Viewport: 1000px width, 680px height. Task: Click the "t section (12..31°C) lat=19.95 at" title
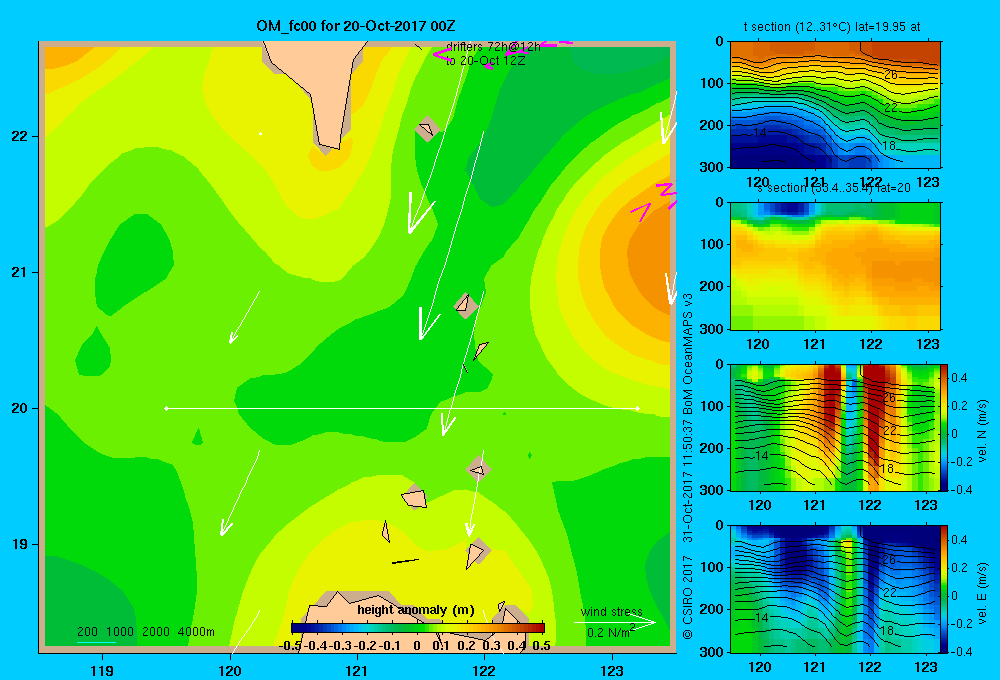(x=832, y=27)
